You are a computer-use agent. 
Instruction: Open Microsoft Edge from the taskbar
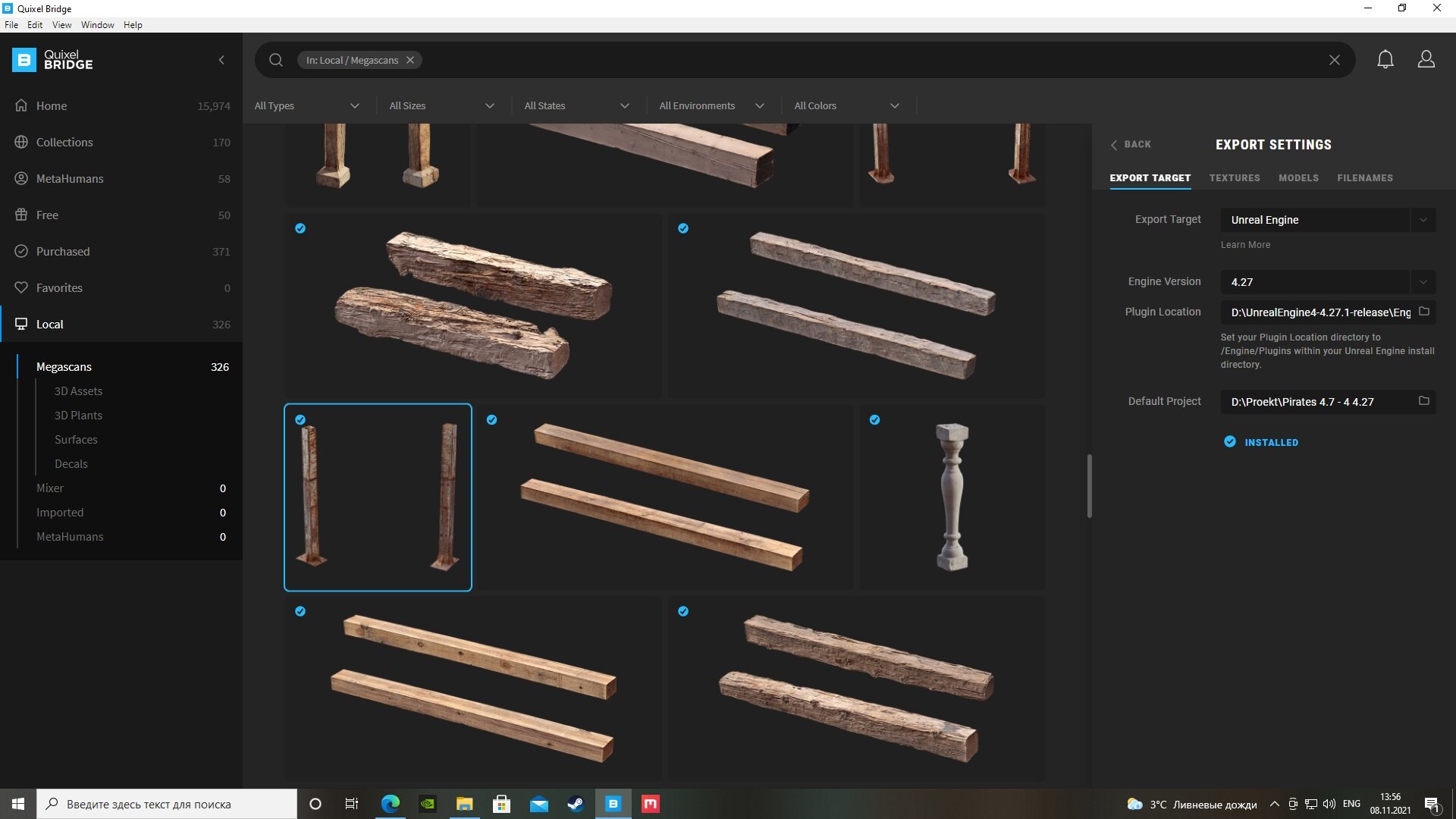point(390,804)
